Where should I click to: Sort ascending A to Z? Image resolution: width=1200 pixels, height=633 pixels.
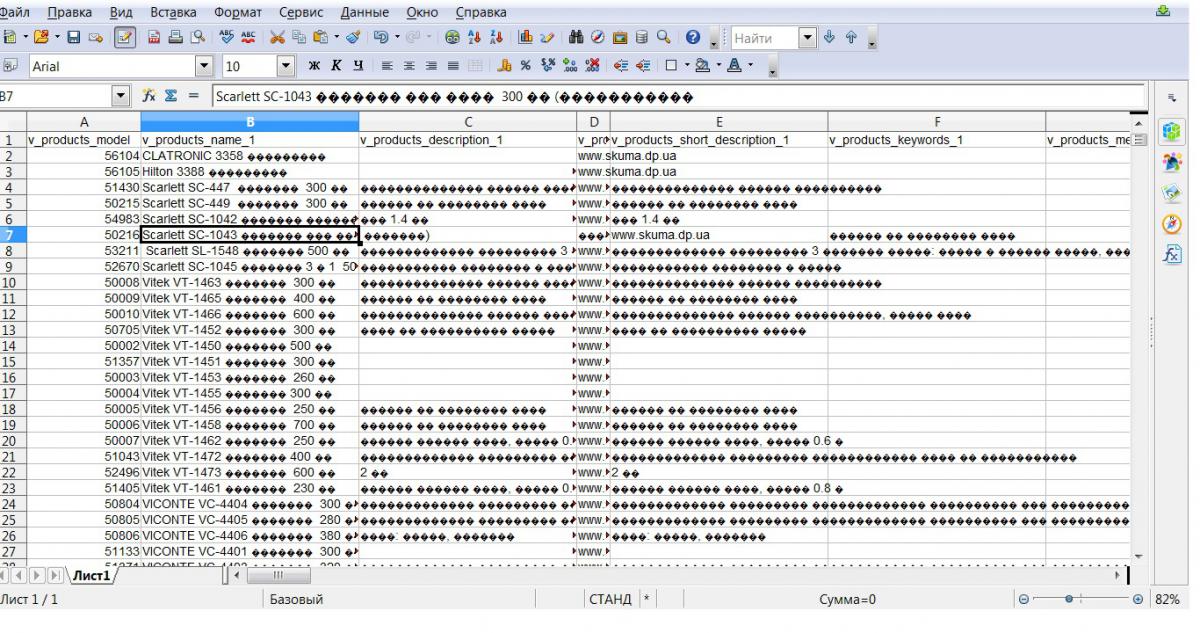click(472, 39)
